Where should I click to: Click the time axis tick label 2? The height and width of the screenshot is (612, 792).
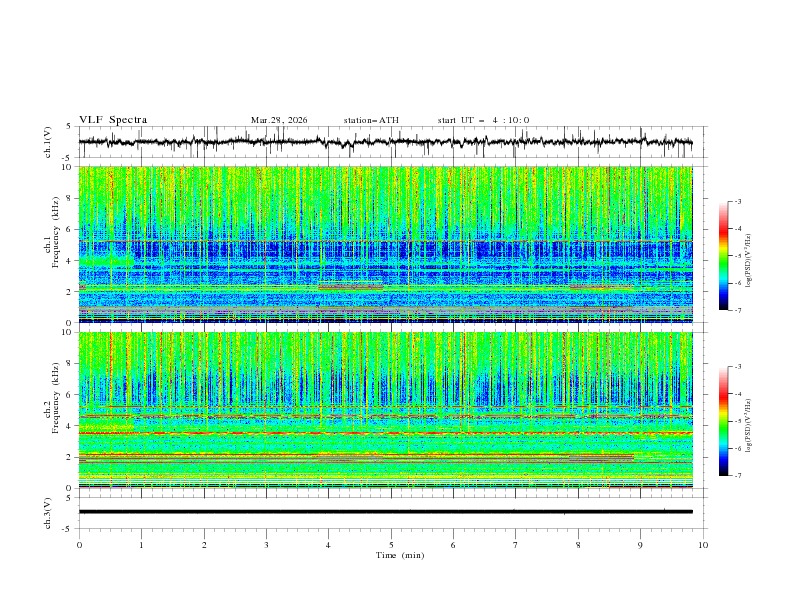(204, 545)
